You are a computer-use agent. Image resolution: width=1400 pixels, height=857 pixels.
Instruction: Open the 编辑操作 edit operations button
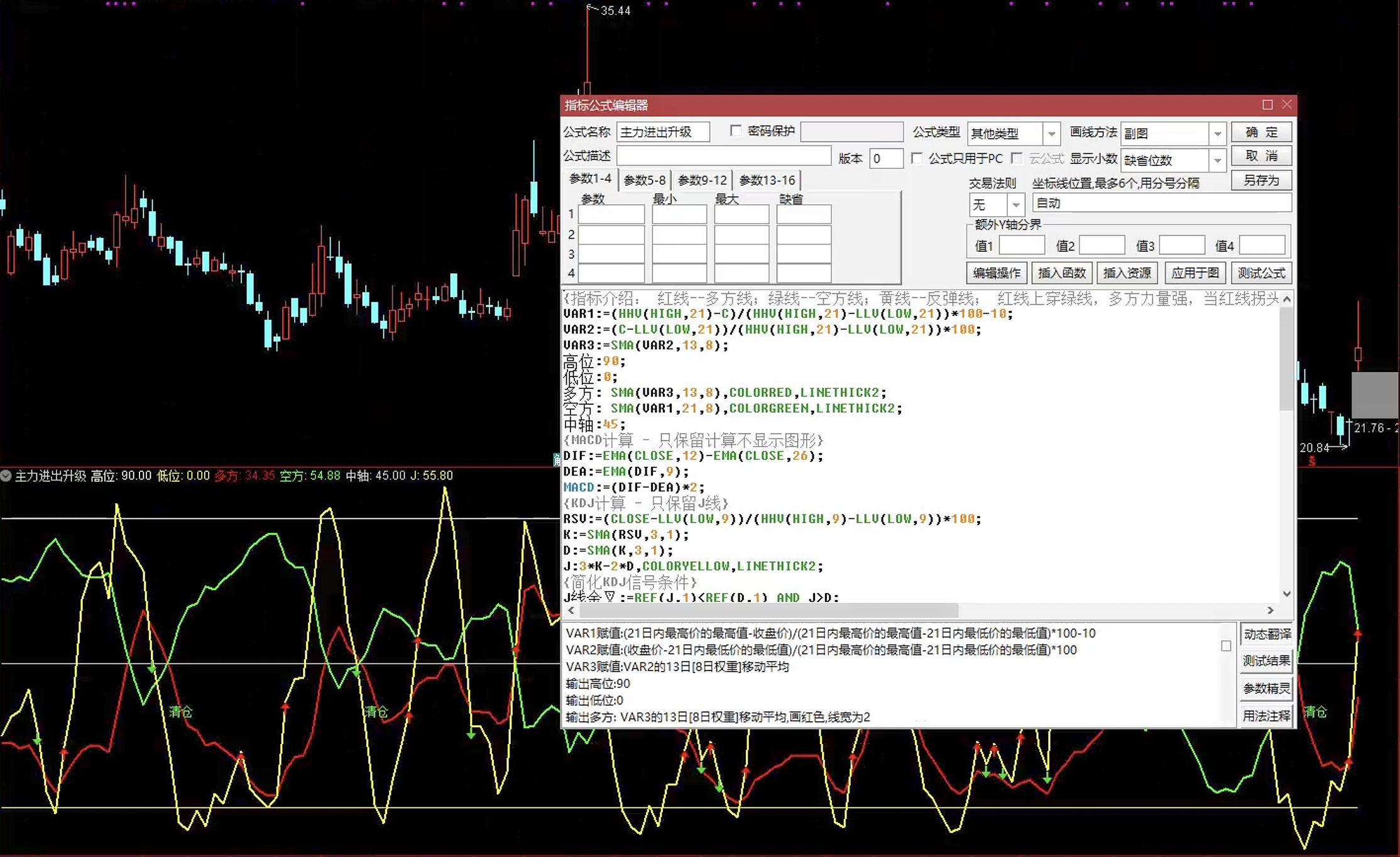(997, 273)
